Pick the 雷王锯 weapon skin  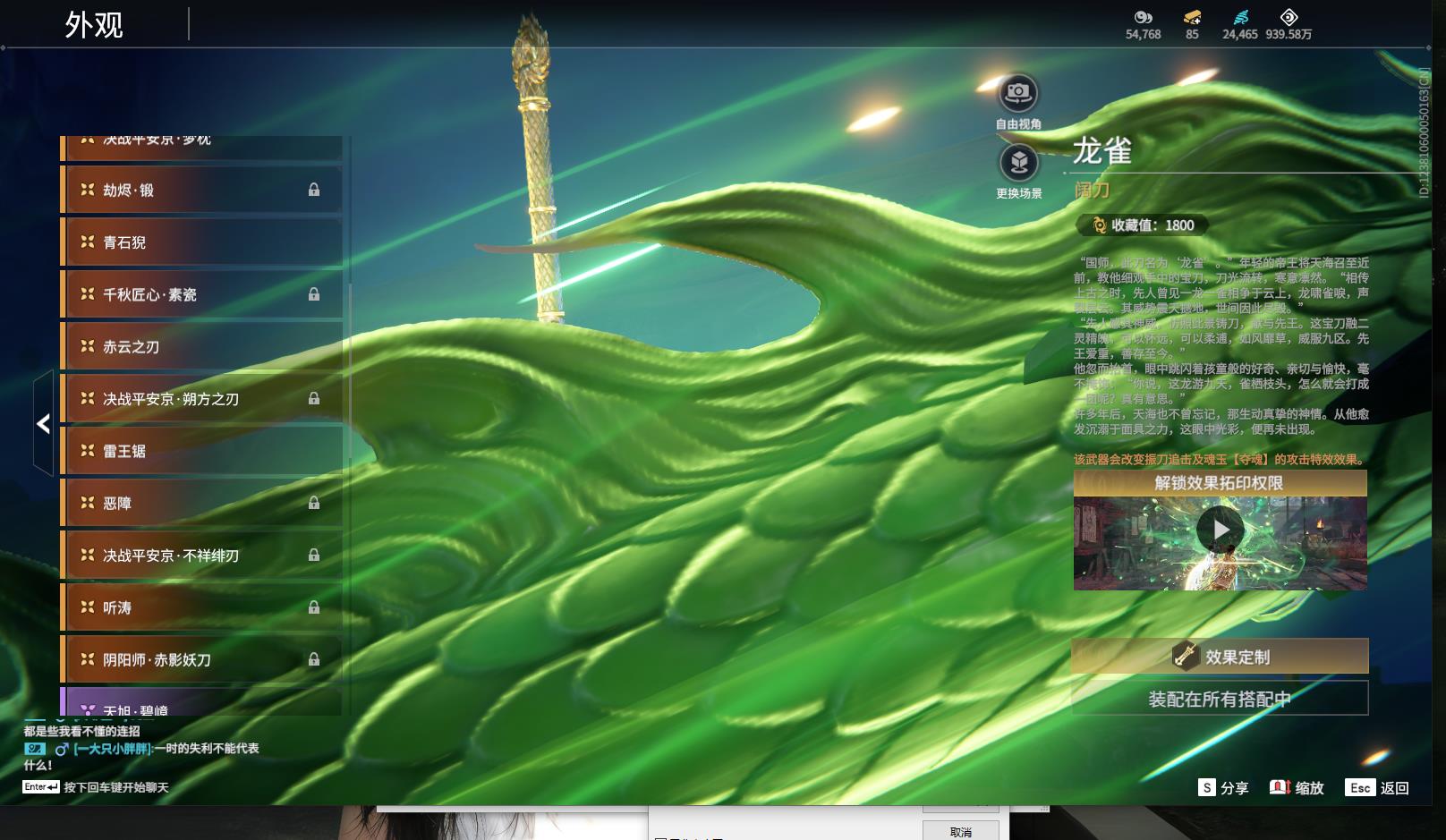201,451
